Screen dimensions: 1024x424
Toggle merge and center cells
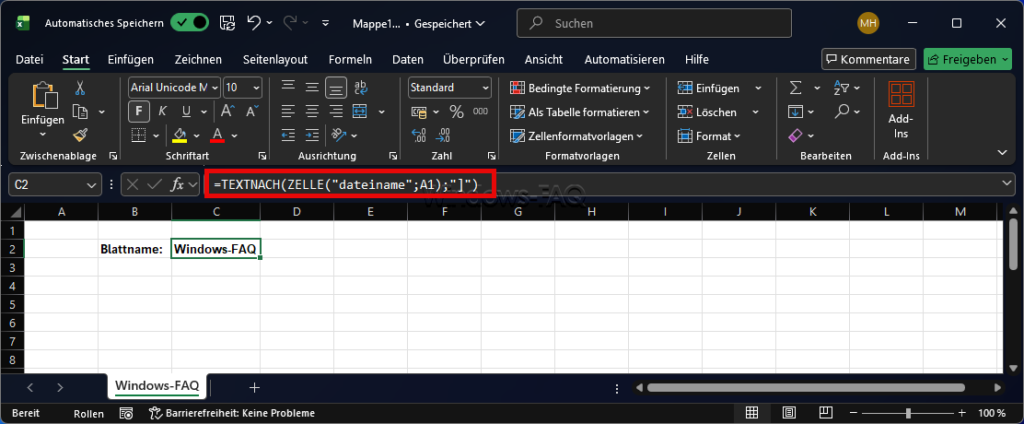tap(360, 111)
